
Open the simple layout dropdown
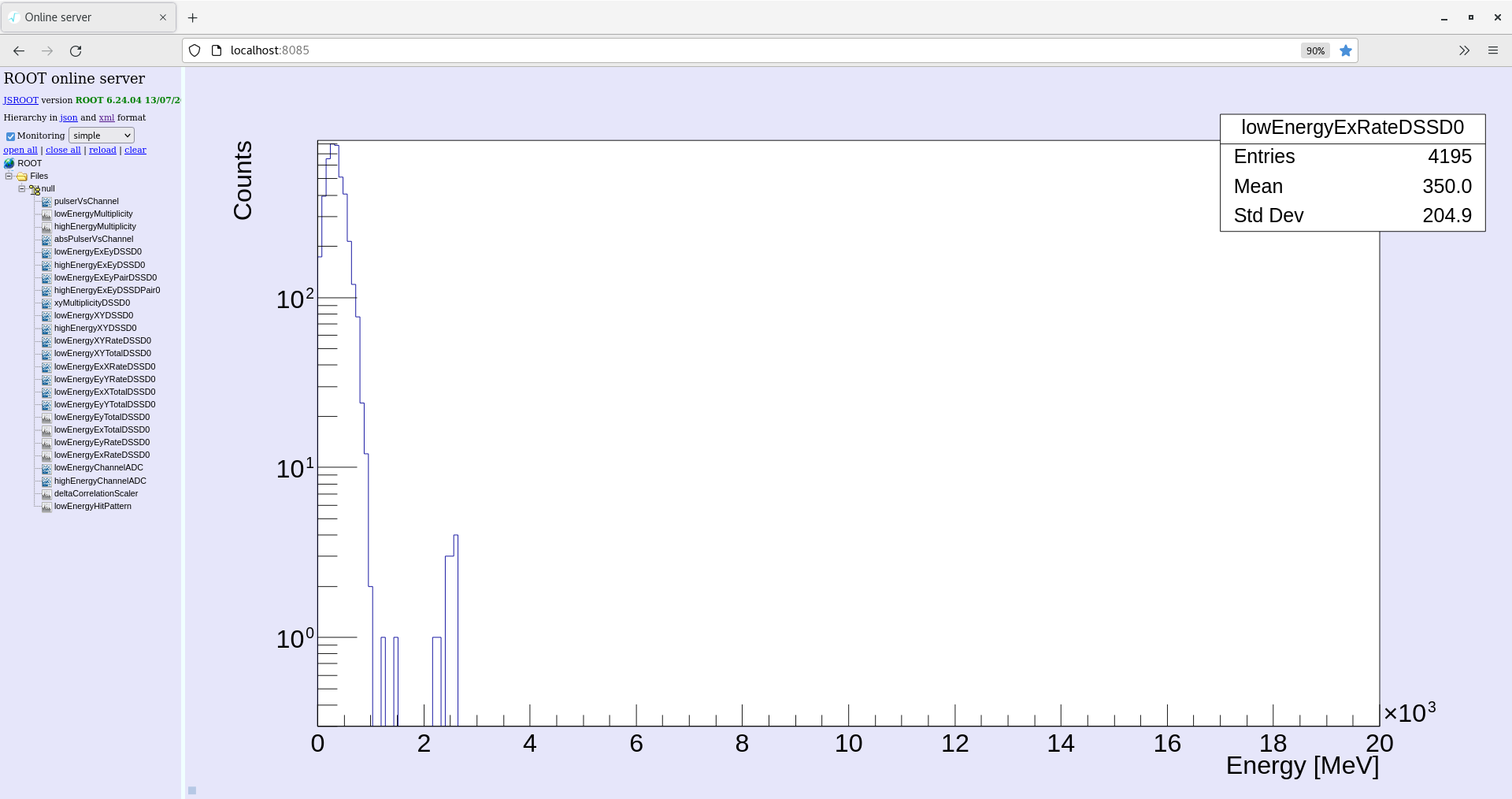pyautogui.click(x=102, y=136)
